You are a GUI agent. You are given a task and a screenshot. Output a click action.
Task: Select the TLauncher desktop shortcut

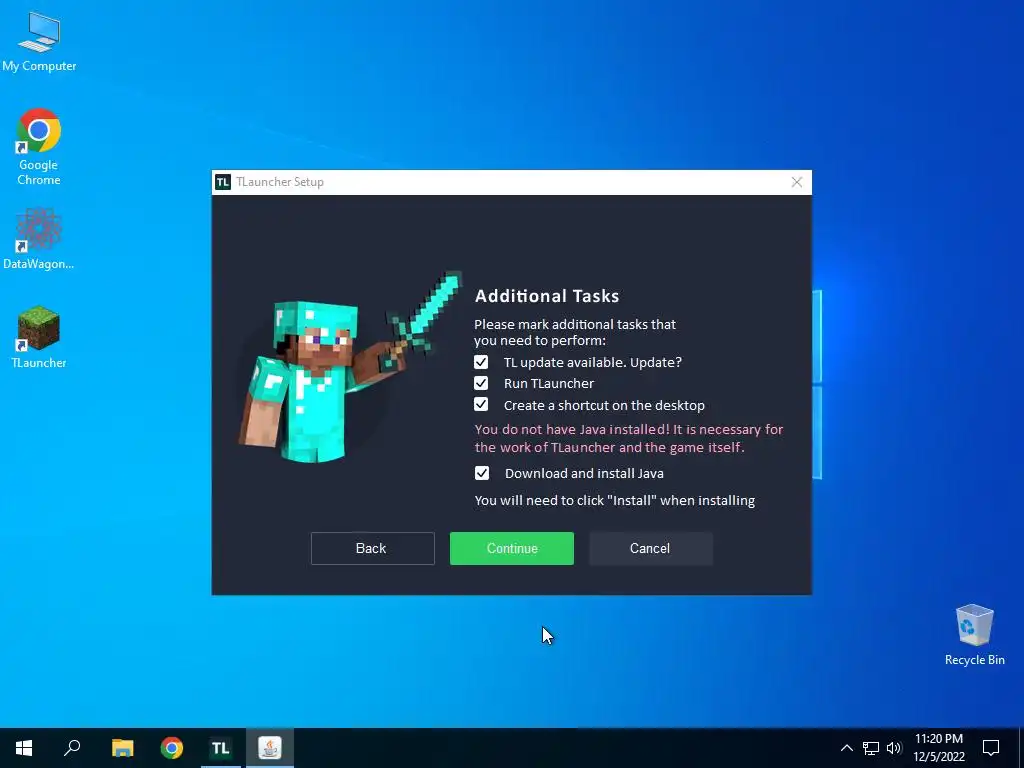(39, 337)
